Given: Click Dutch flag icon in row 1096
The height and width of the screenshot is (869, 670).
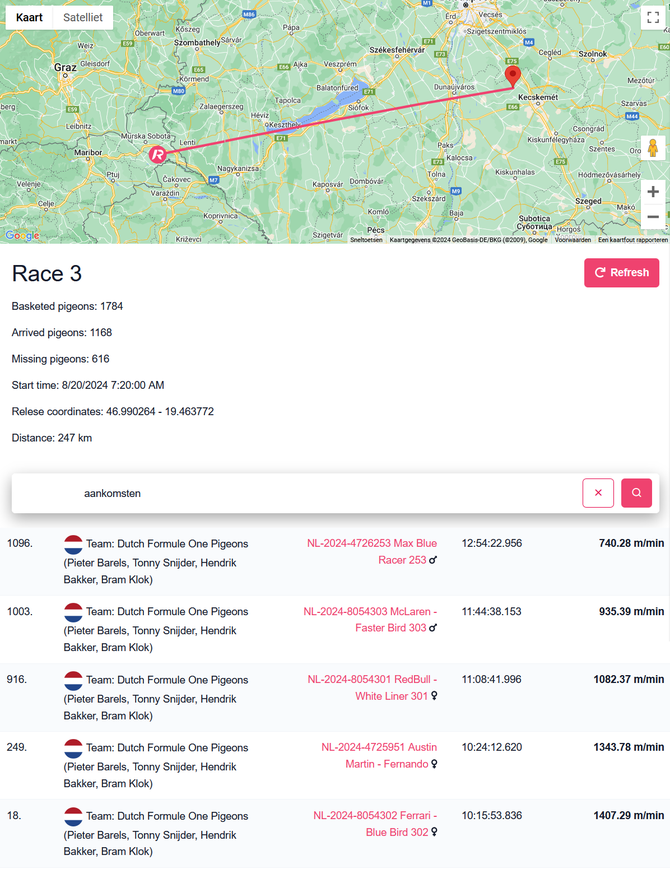Looking at the screenshot, I should 73,544.
